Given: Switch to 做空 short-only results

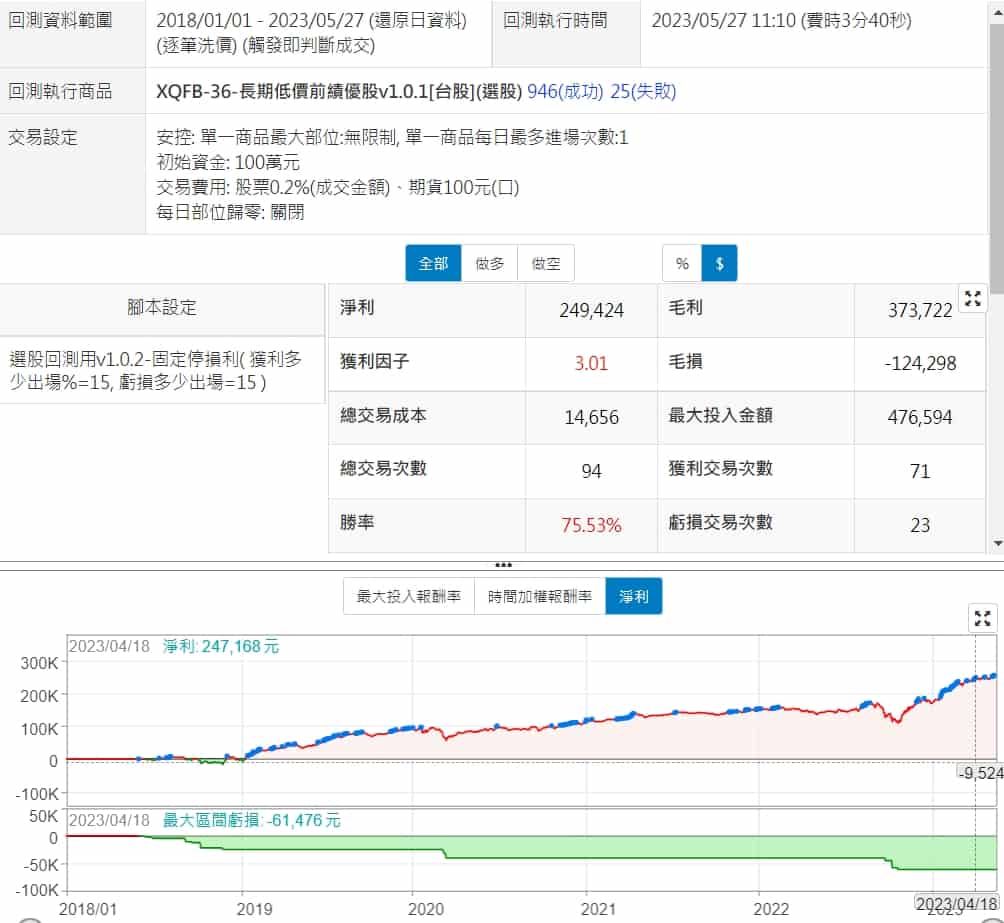Looking at the screenshot, I should click(x=546, y=264).
